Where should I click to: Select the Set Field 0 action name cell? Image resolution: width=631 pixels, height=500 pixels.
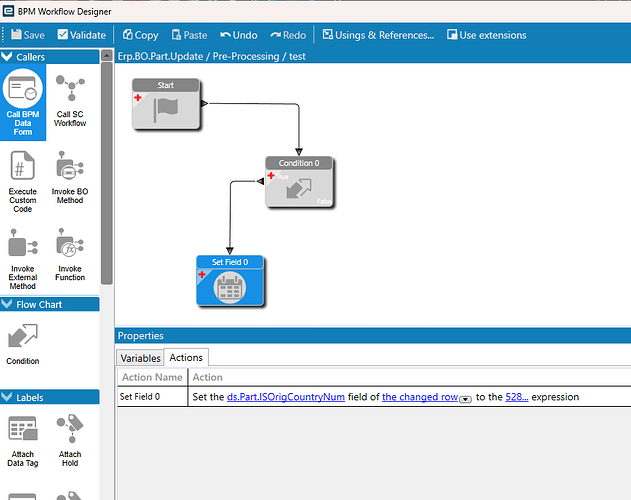pos(153,397)
